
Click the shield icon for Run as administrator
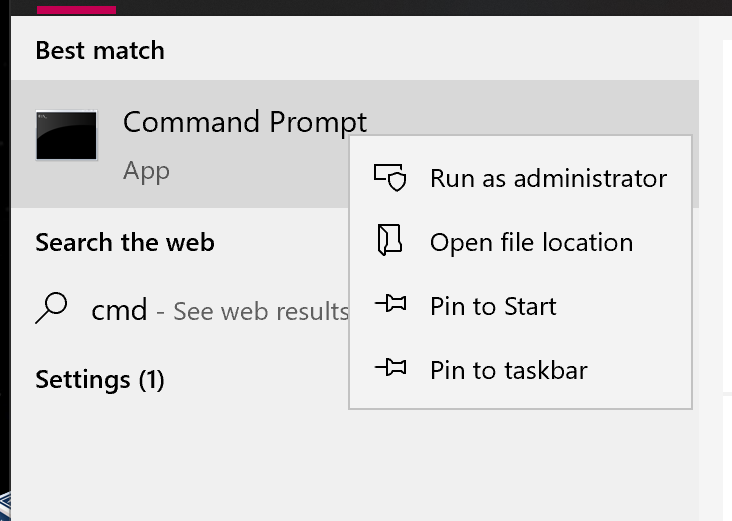tap(390, 178)
